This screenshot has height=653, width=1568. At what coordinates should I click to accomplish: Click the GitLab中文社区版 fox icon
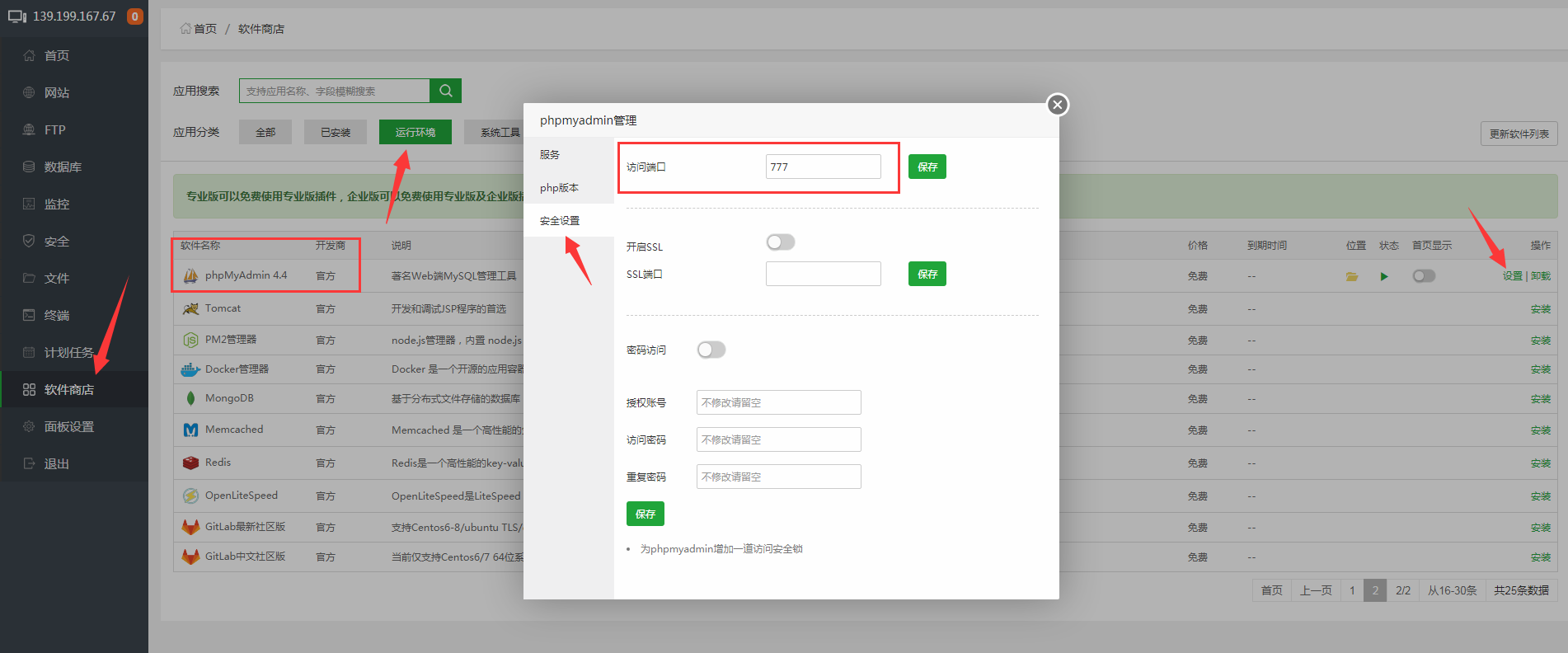pos(190,557)
